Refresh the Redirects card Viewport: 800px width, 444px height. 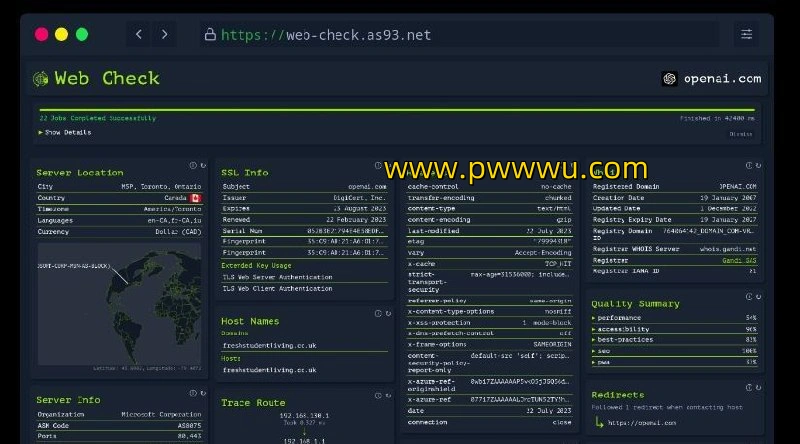(759, 387)
